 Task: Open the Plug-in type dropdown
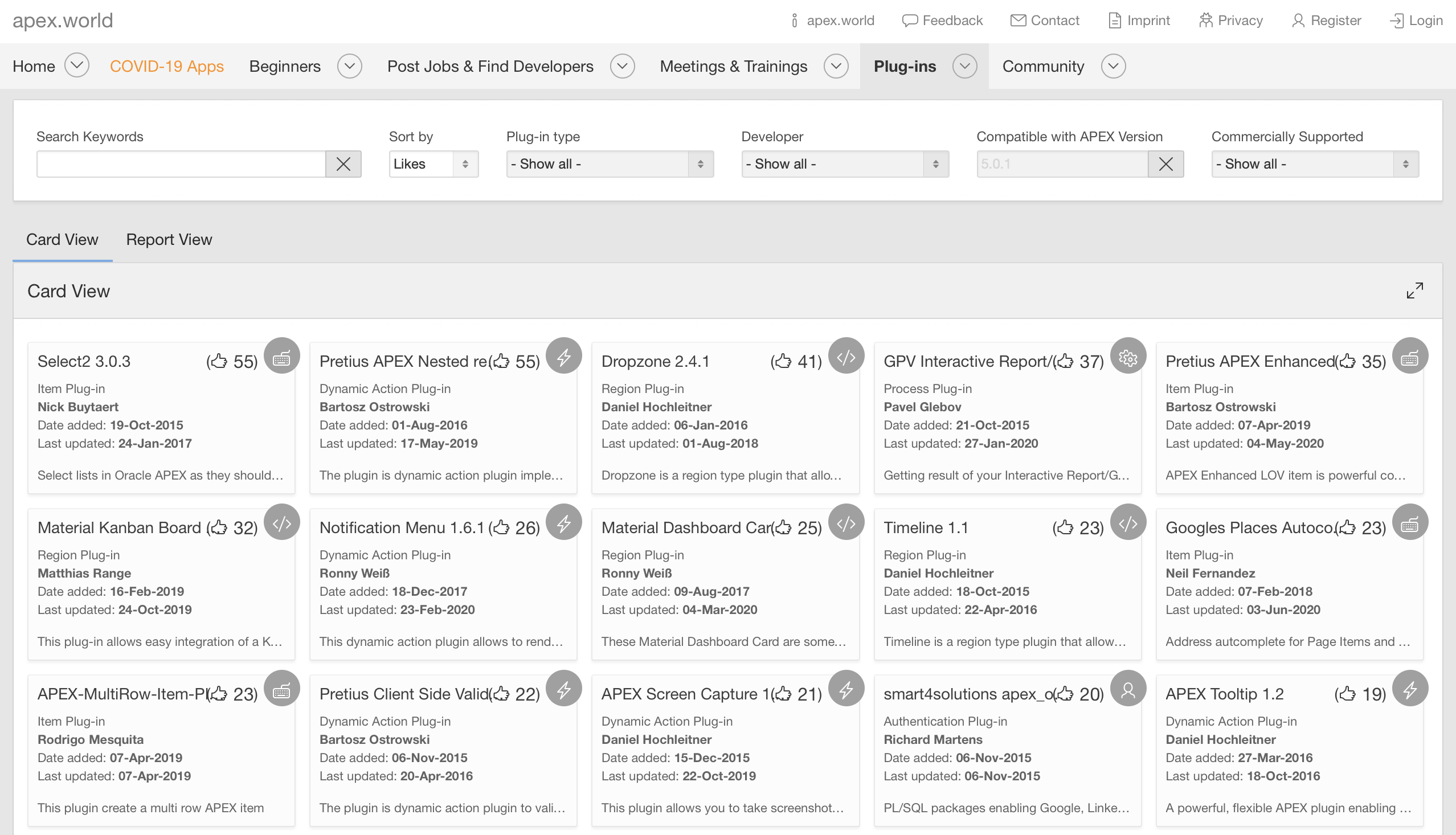(x=609, y=164)
